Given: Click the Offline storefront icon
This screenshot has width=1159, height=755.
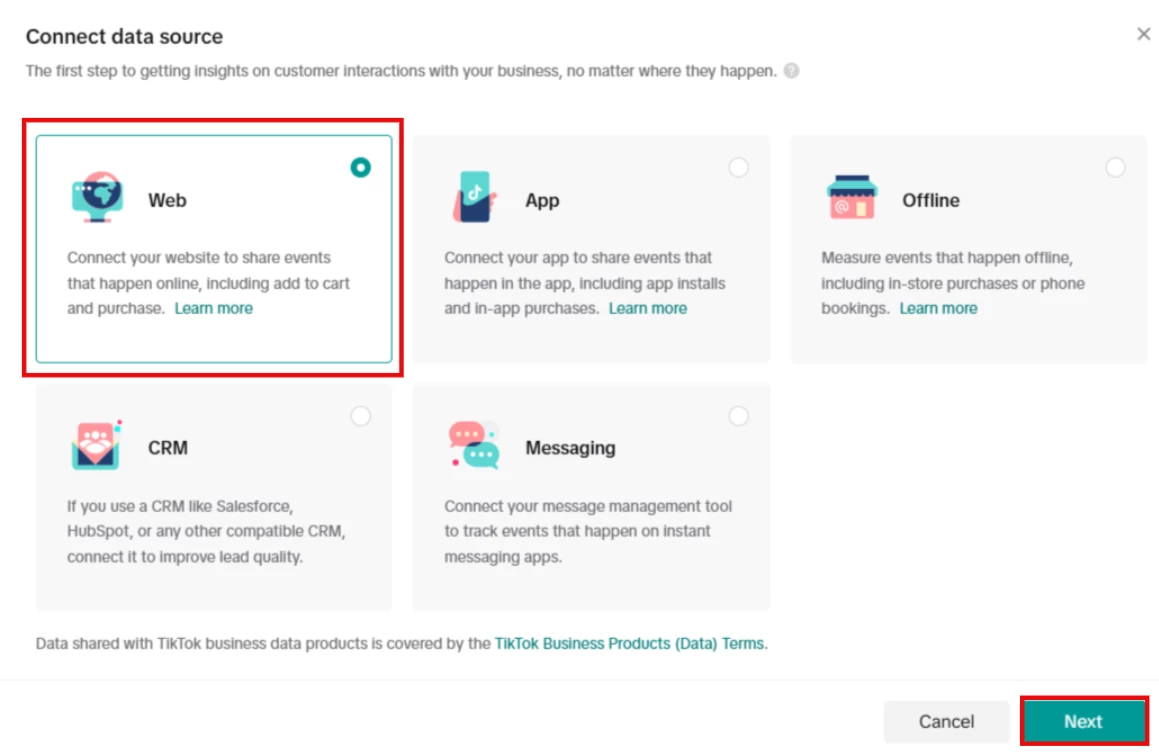Looking at the screenshot, I should coord(851,197).
